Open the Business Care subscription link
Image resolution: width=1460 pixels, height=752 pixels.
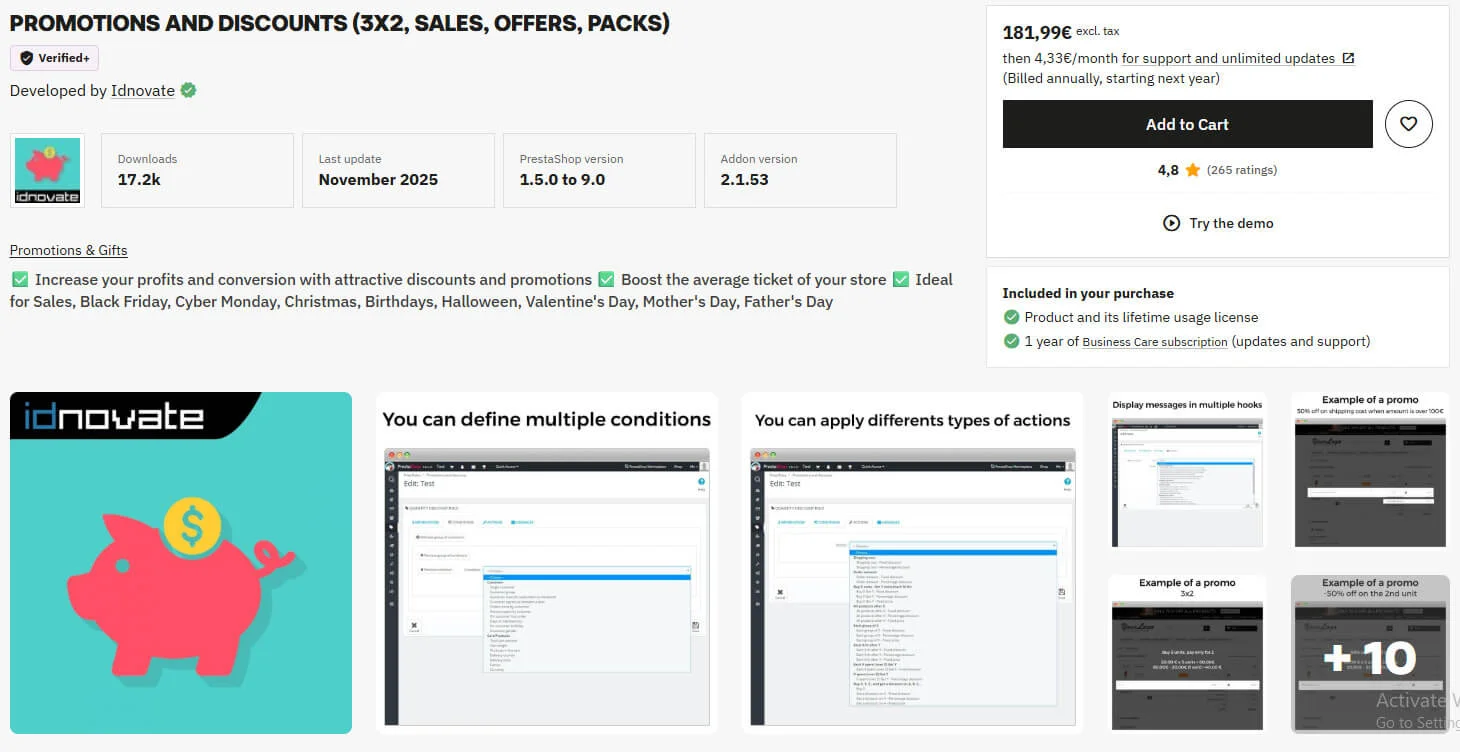coord(1154,342)
